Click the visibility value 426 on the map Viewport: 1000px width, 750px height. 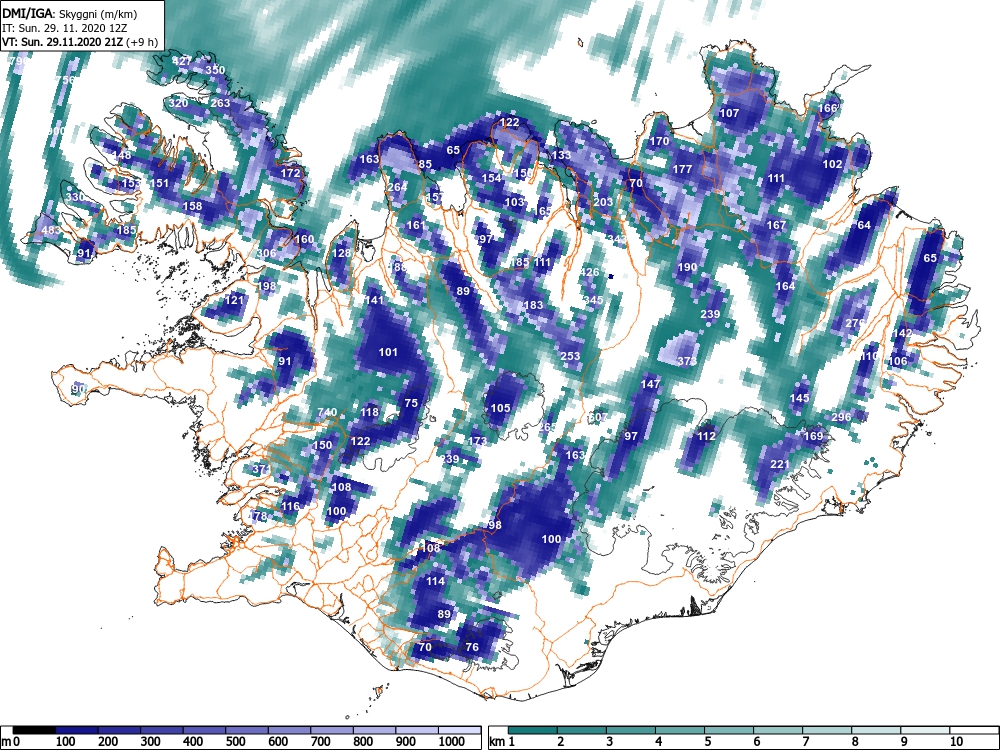pos(589,272)
